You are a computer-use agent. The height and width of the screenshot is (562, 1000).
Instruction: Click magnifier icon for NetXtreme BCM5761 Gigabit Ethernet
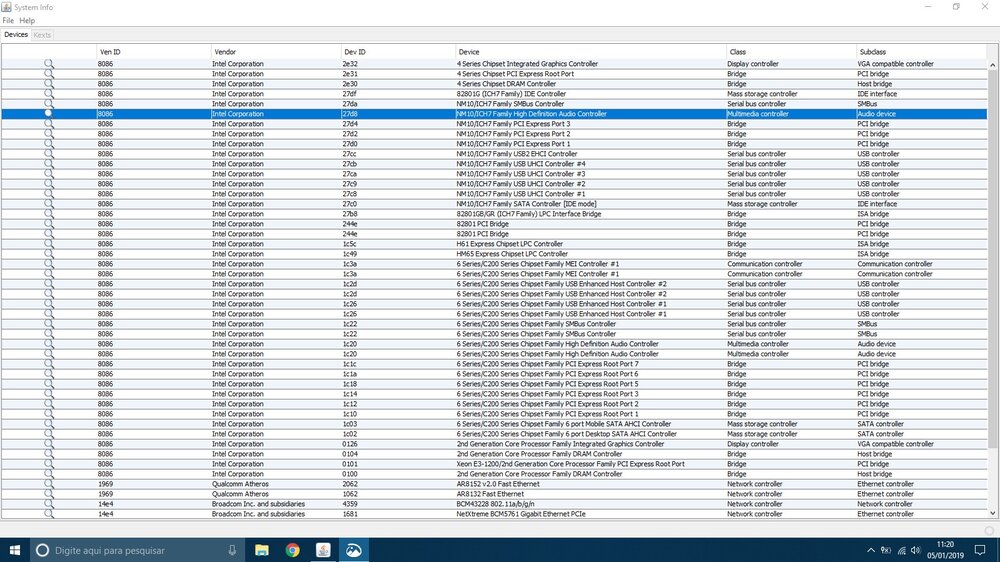[x=48, y=514]
